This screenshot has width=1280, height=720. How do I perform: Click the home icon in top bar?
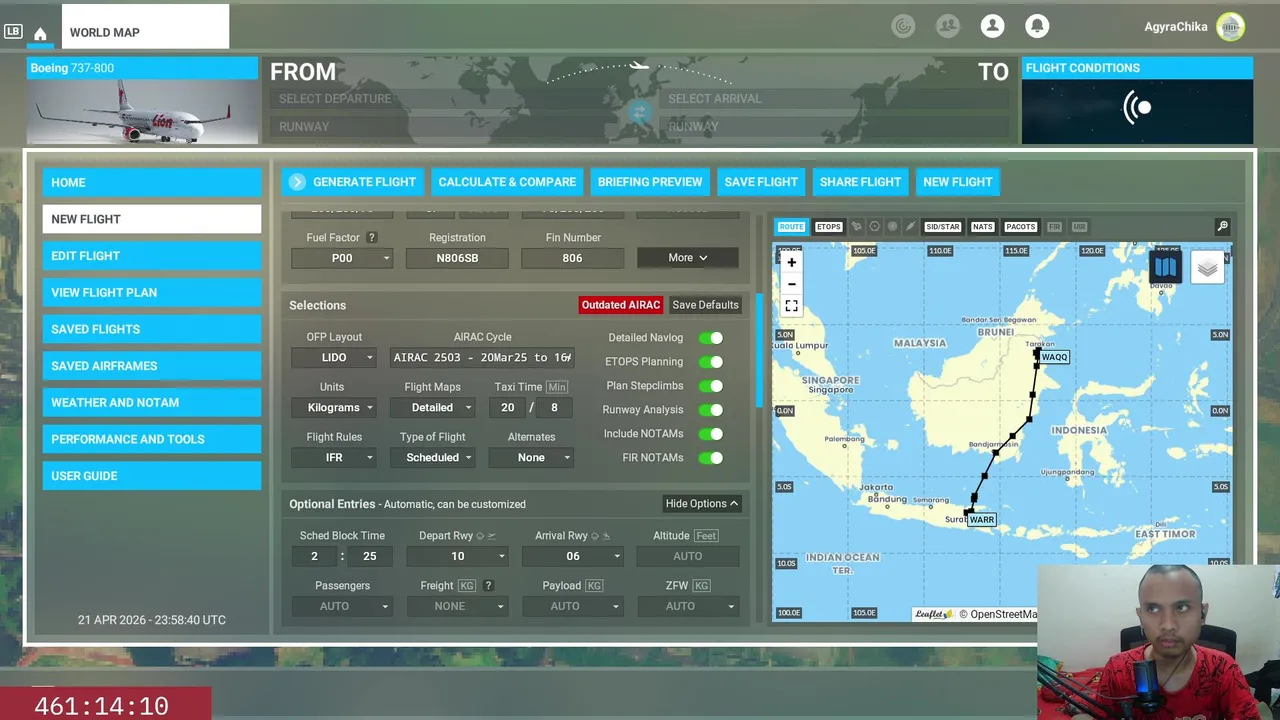40,34
